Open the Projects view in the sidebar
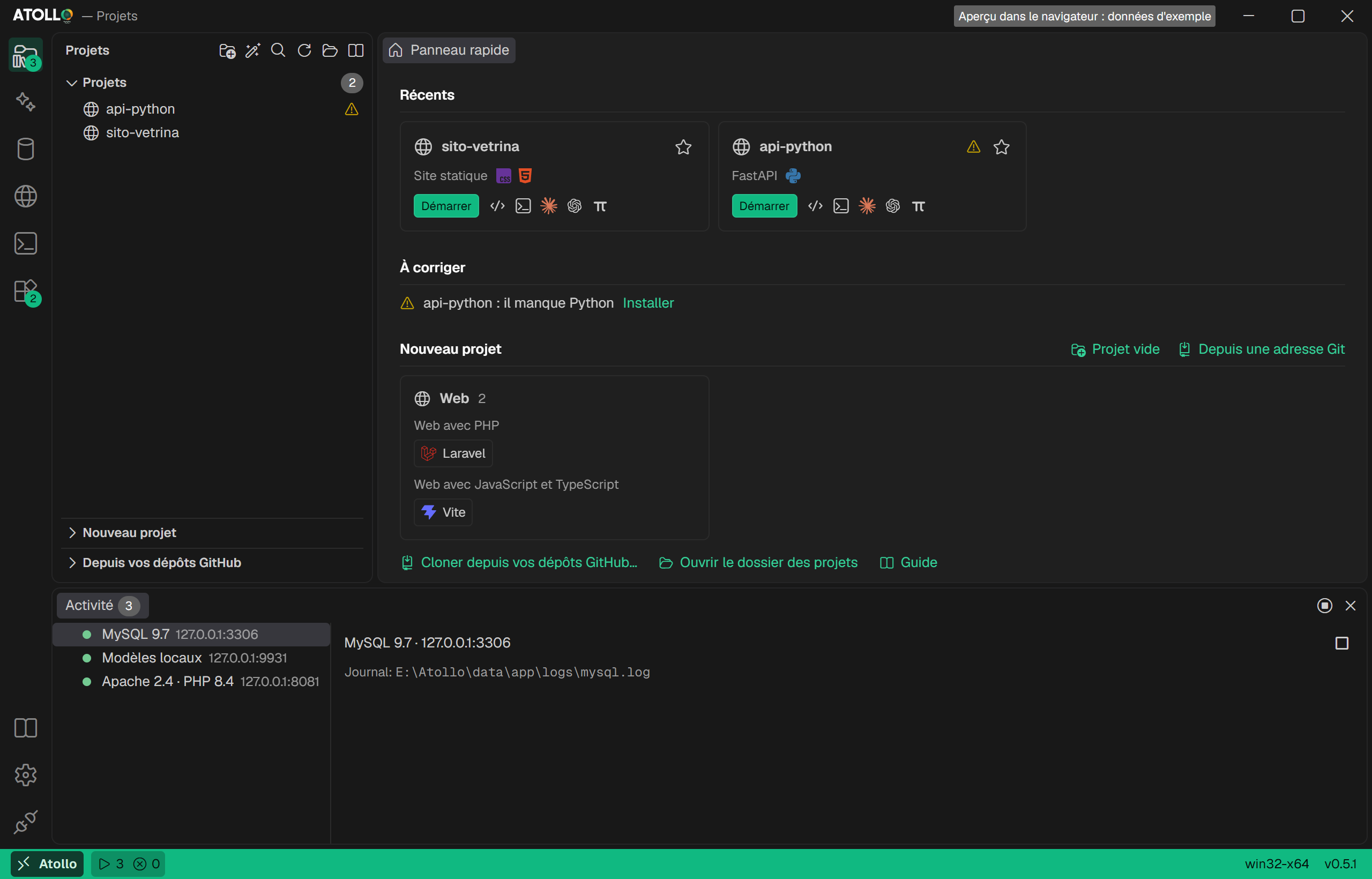The width and height of the screenshot is (1372, 879). (x=26, y=55)
